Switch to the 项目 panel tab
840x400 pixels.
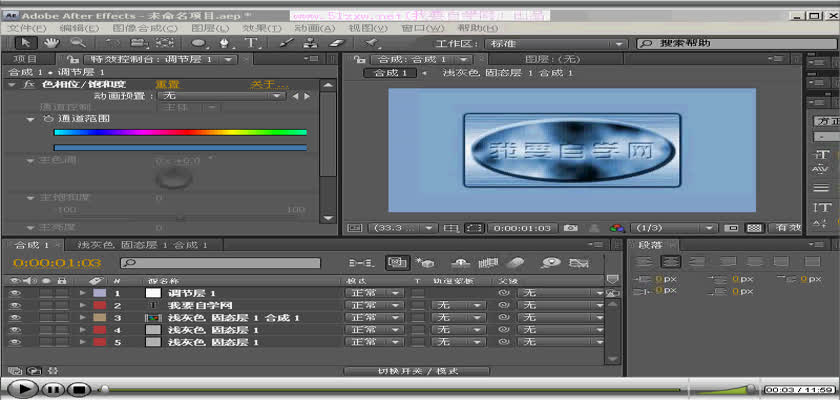click(x=25, y=59)
